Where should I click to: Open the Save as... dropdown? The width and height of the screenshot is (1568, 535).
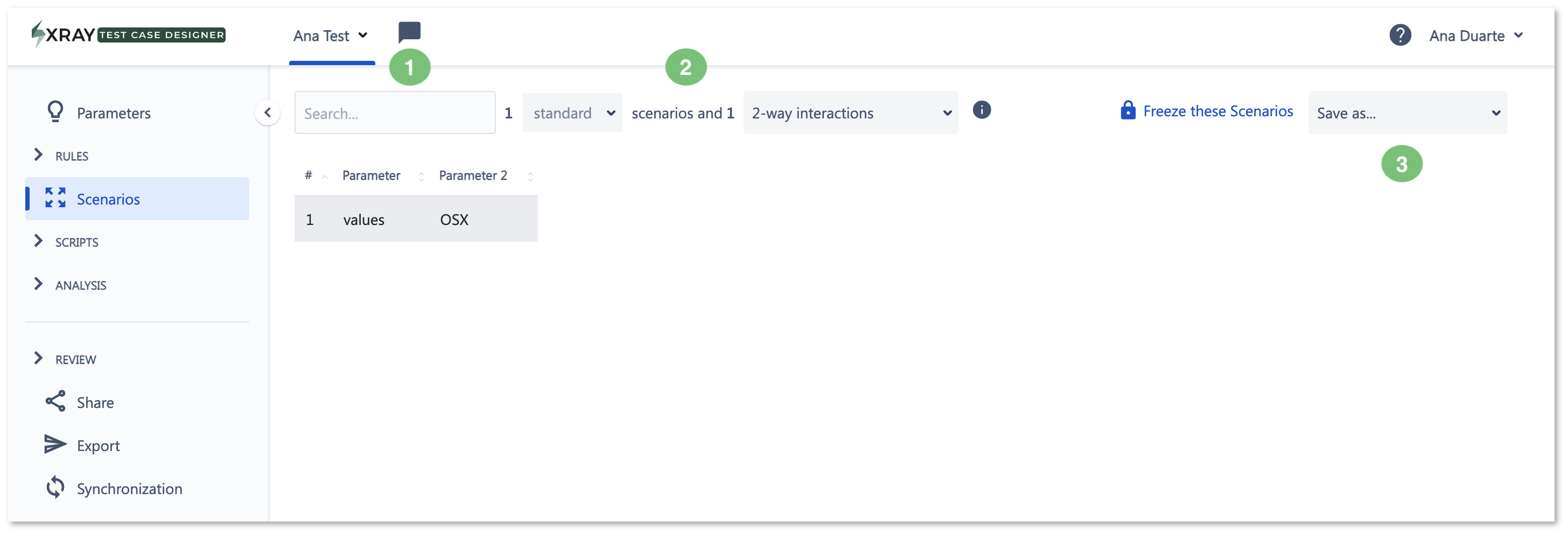tap(1408, 113)
